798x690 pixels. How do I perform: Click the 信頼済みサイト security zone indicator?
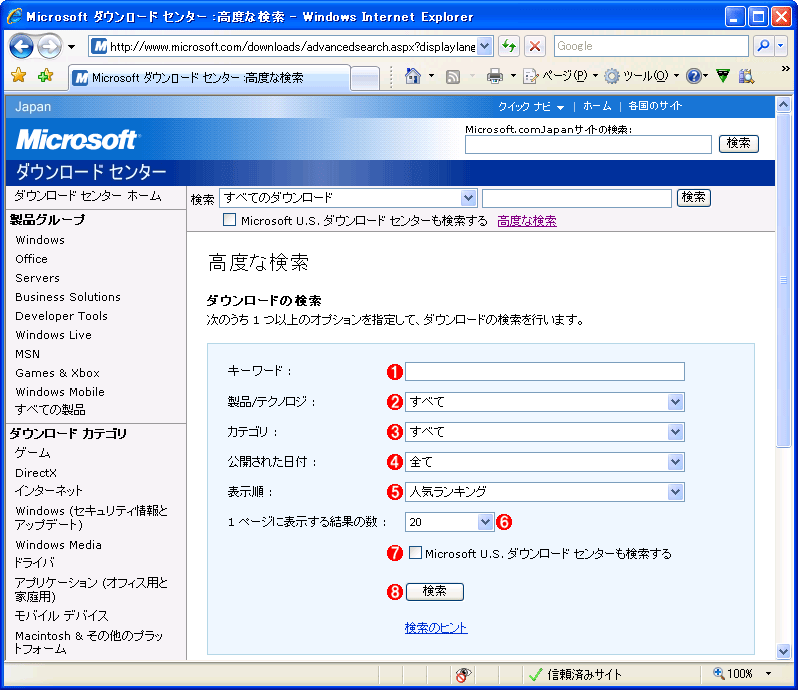tap(575, 675)
